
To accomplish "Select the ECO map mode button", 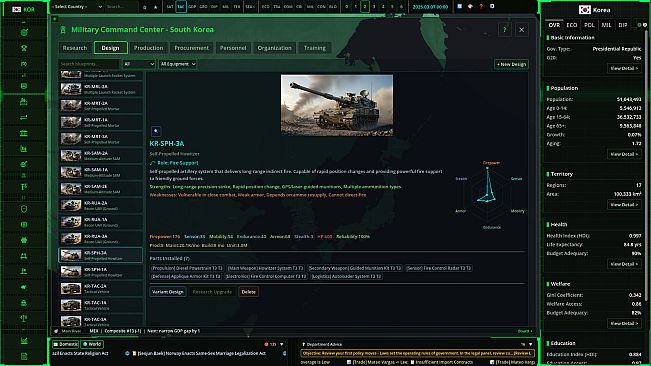I will pyautogui.click(x=265, y=7).
